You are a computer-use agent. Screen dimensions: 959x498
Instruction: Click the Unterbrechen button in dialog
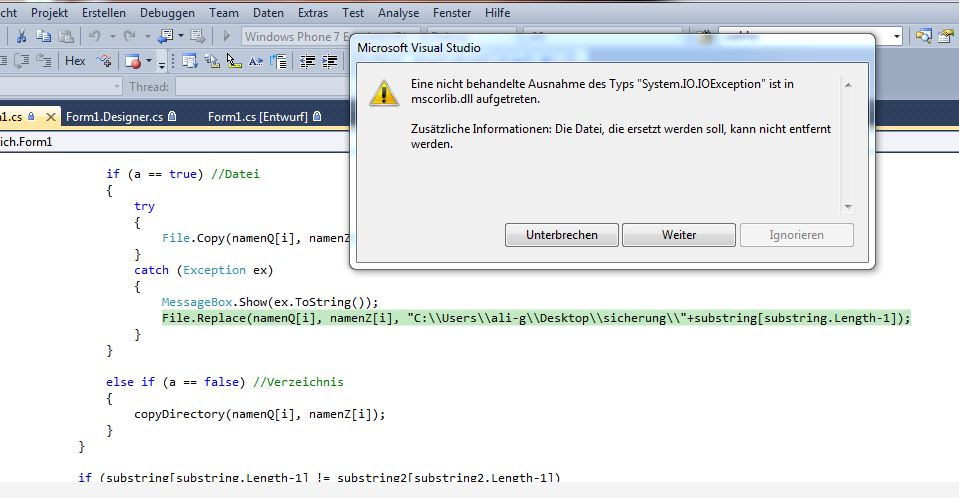561,235
